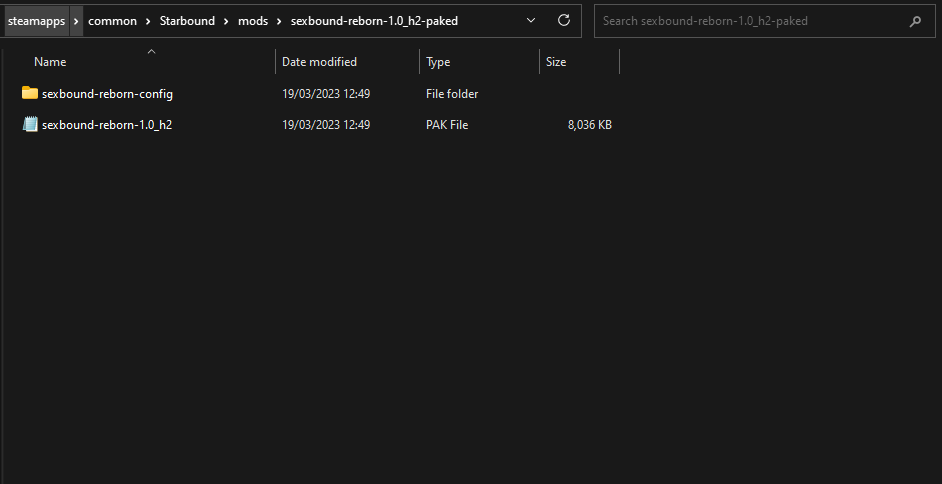Screen dimensions: 942x484
Task: Refresh the current folder view
Action: 564,20
